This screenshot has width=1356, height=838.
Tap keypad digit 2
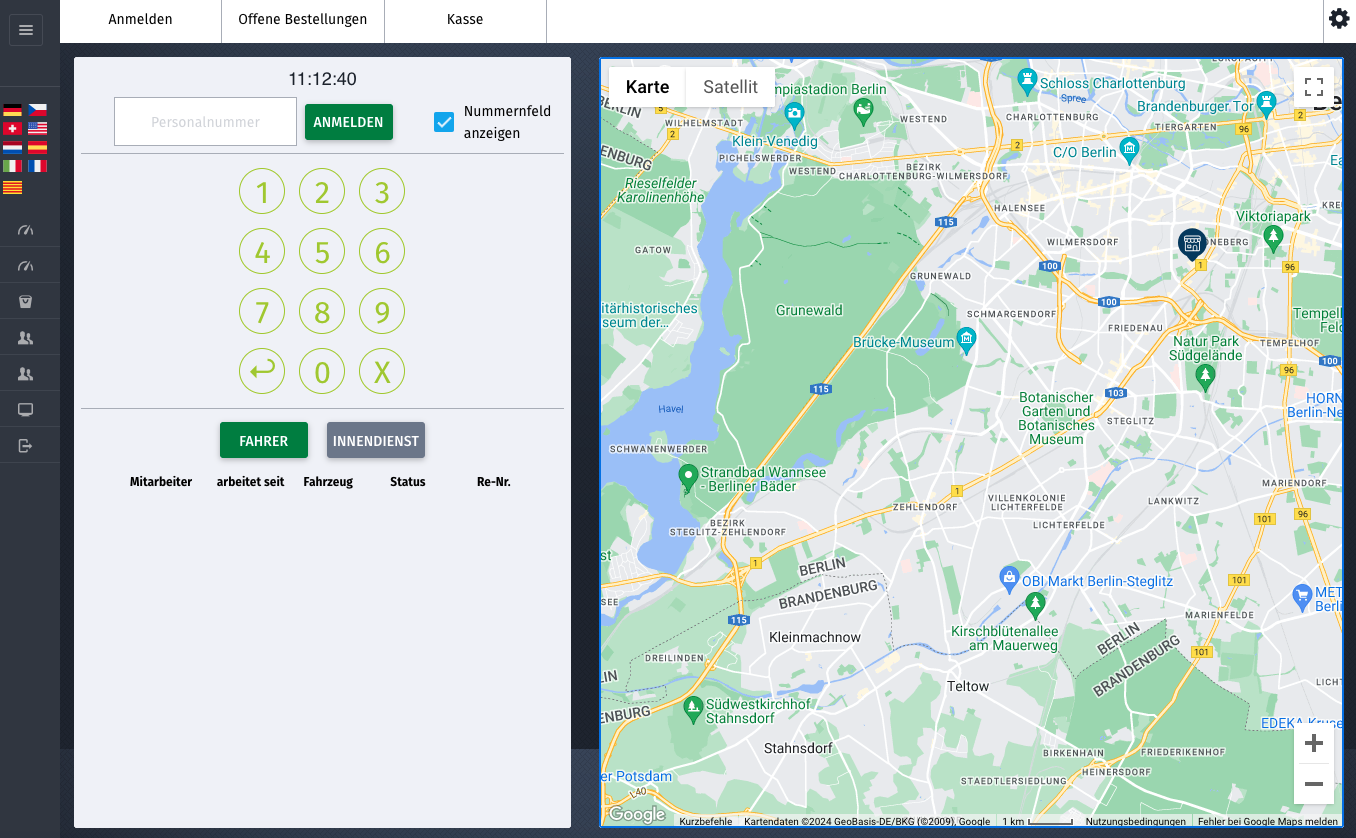pos(322,191)
